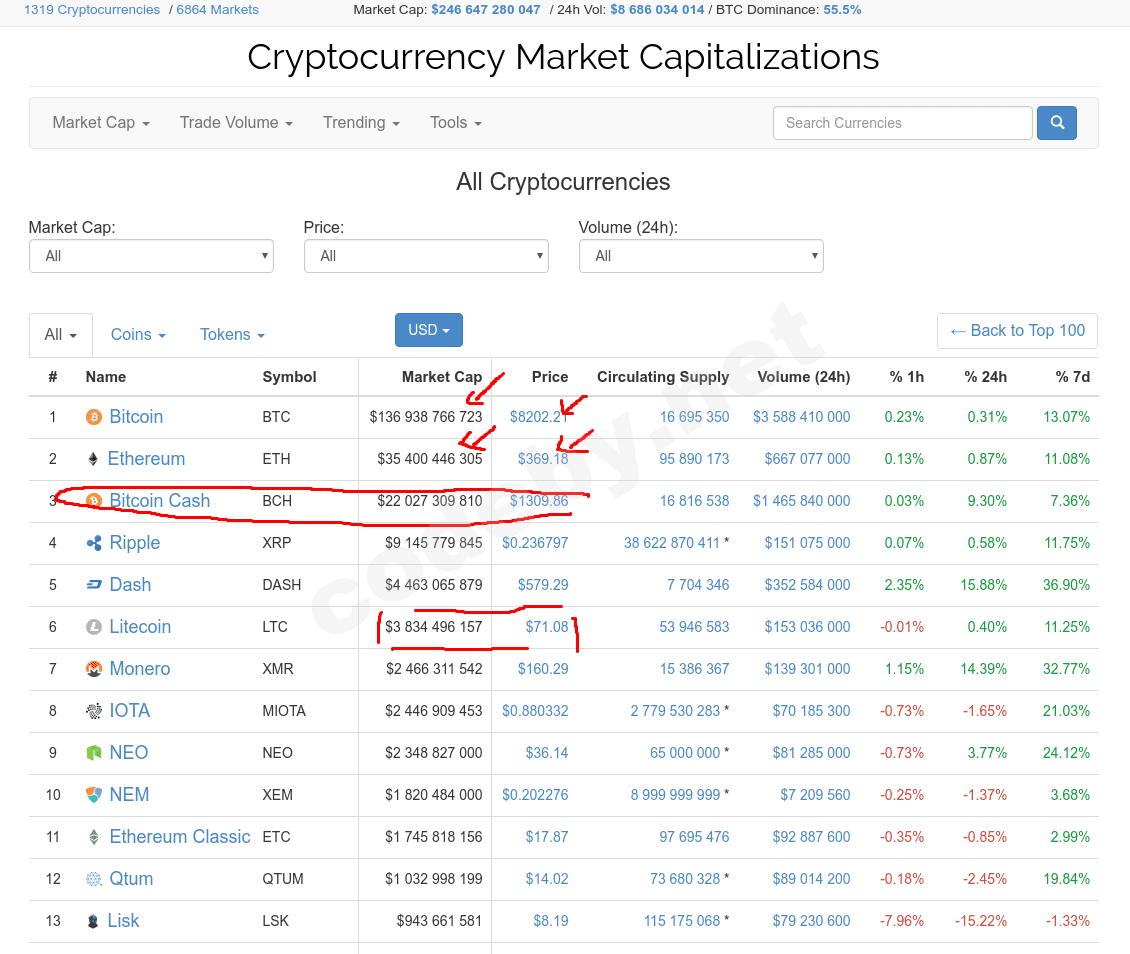Open the 1319 Cryptocurrencies link
1130x954 pixels.
pyautogui.click(x=92, y=10)
